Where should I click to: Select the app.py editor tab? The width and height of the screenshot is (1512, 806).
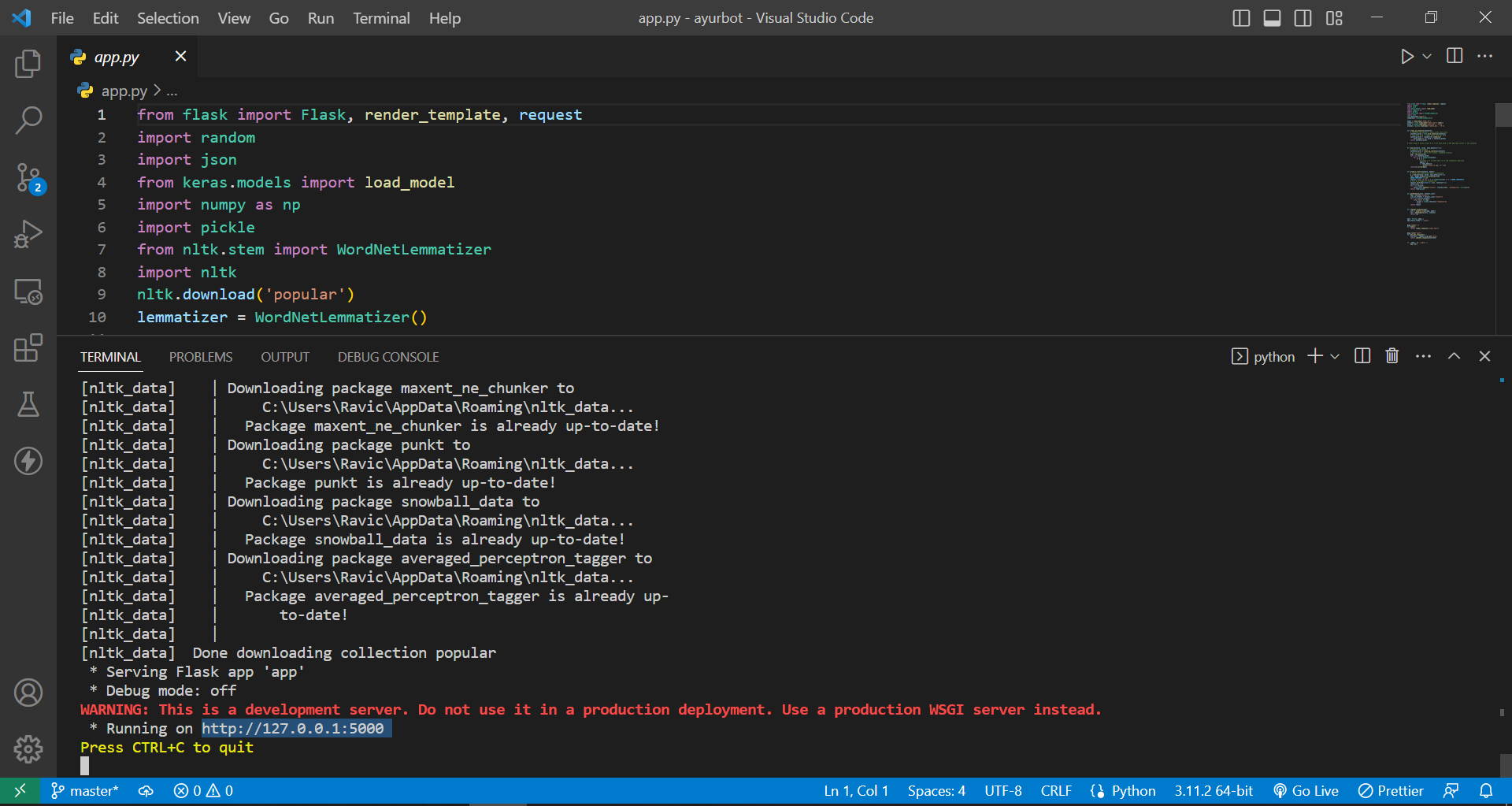tap(116, 57)
